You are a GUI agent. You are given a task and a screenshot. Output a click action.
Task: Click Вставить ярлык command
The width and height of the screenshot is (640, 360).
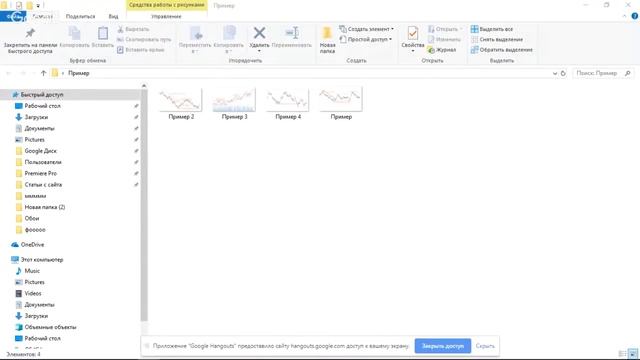140,50
